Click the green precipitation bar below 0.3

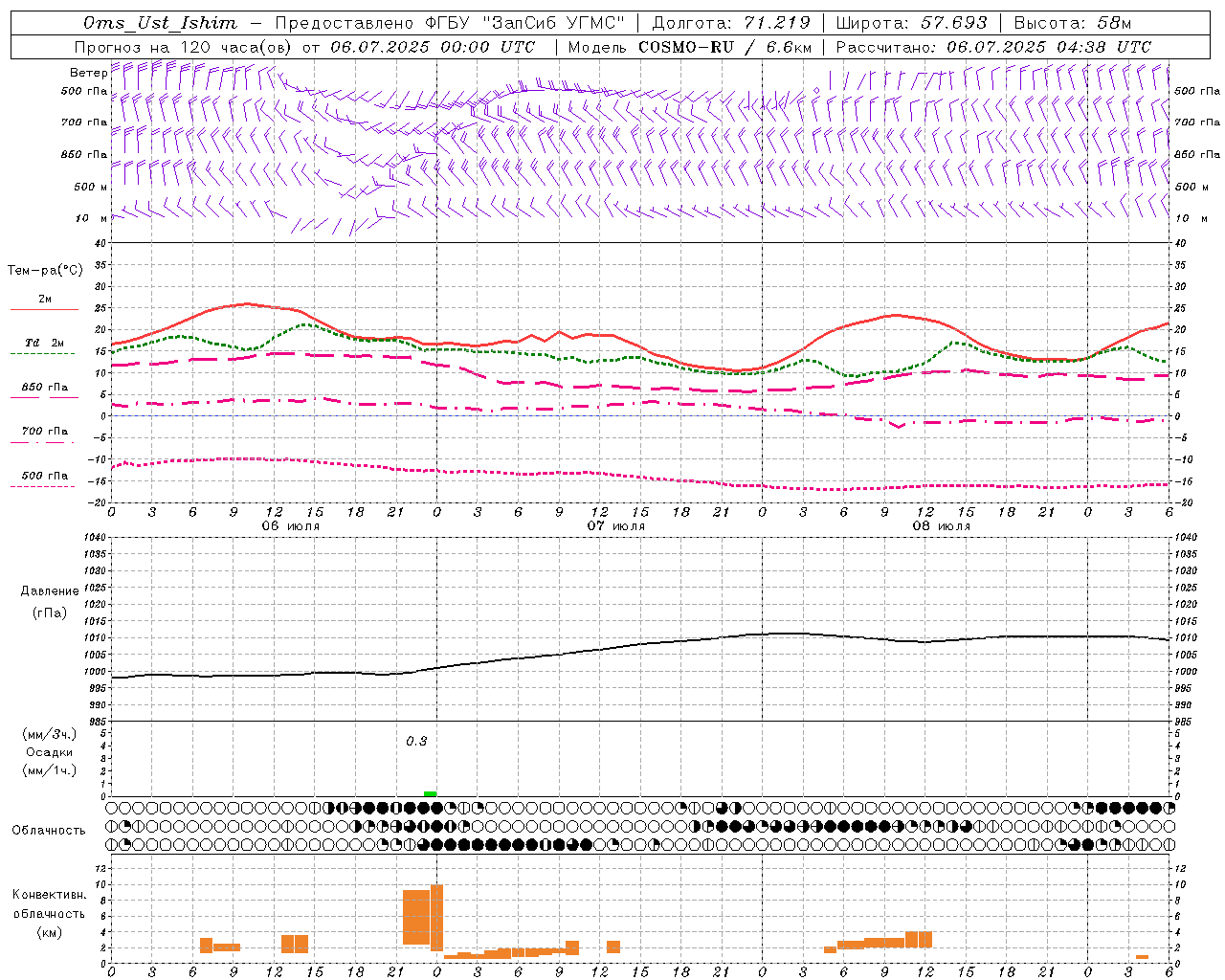point(430,793)
